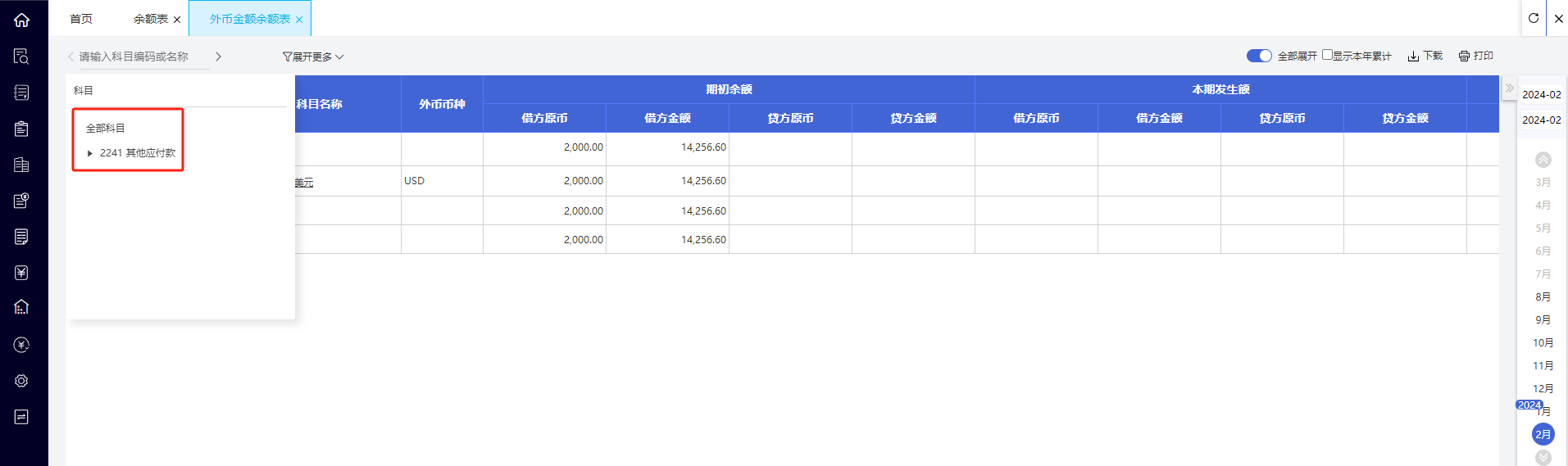Open the checklist document sidebar icon
Viewport: 1568px width, 466px height.
pyautogui.click(x=22, y=93)
